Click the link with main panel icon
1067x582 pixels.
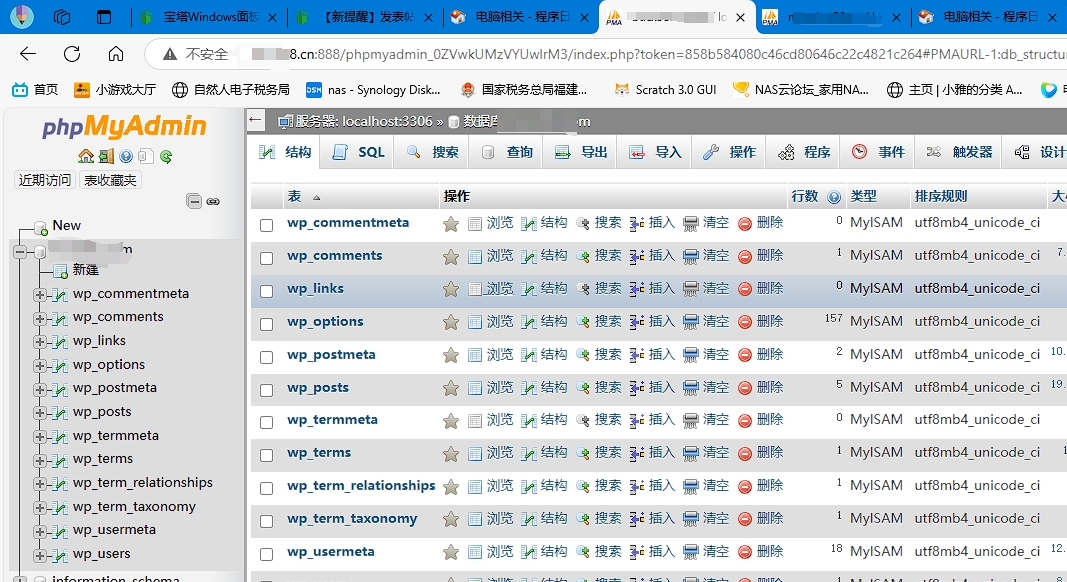[x=213, y=201]
